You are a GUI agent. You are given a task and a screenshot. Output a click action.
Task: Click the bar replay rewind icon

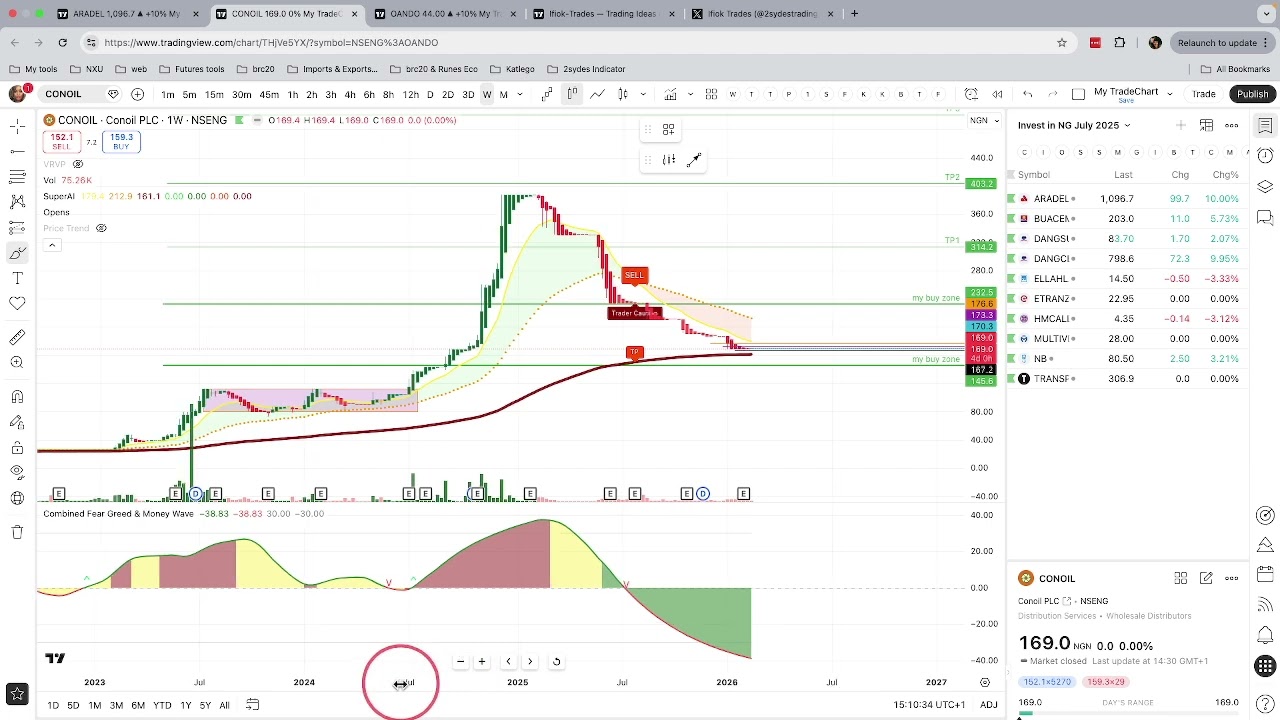pos(997,94)
